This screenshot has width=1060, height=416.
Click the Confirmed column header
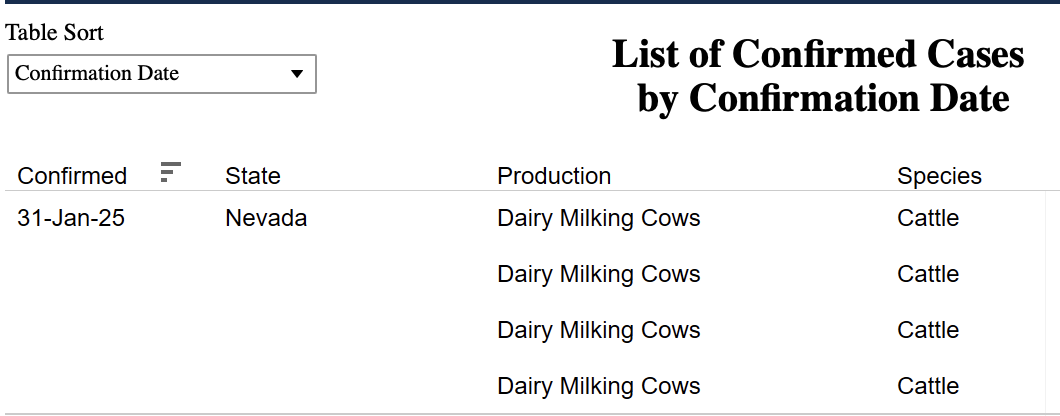[72, 176]
